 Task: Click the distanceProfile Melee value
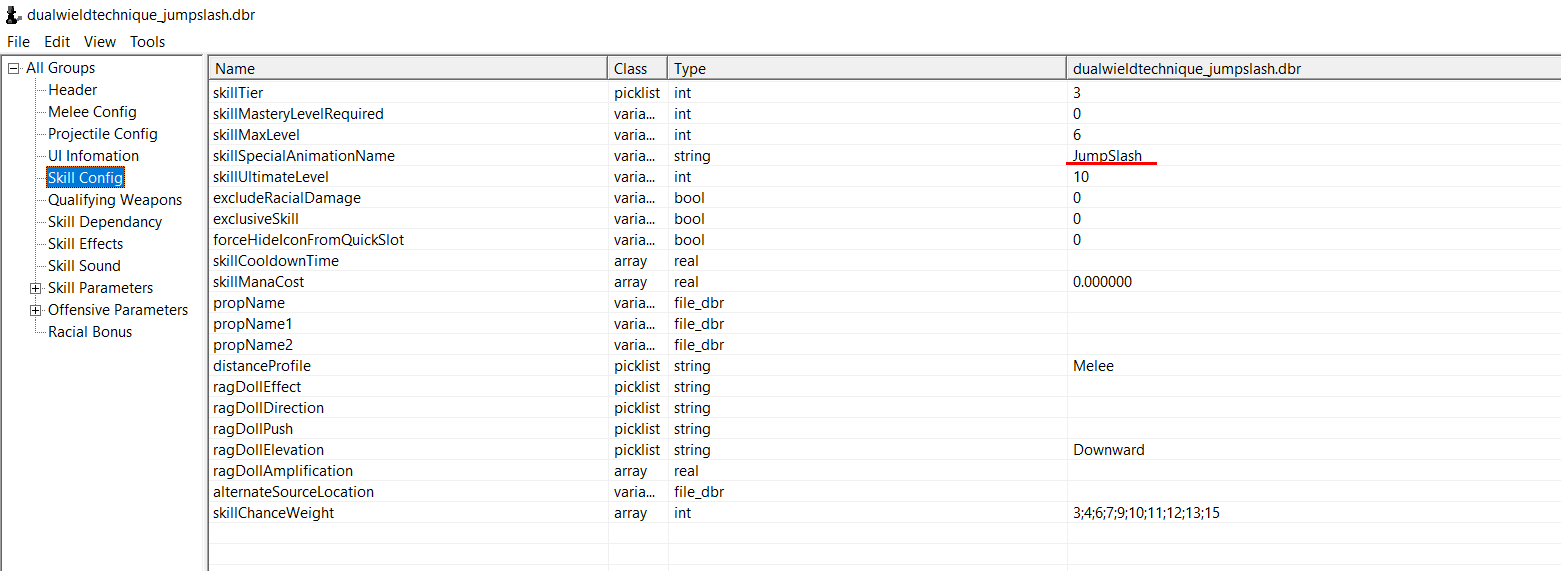[1093, 366]
